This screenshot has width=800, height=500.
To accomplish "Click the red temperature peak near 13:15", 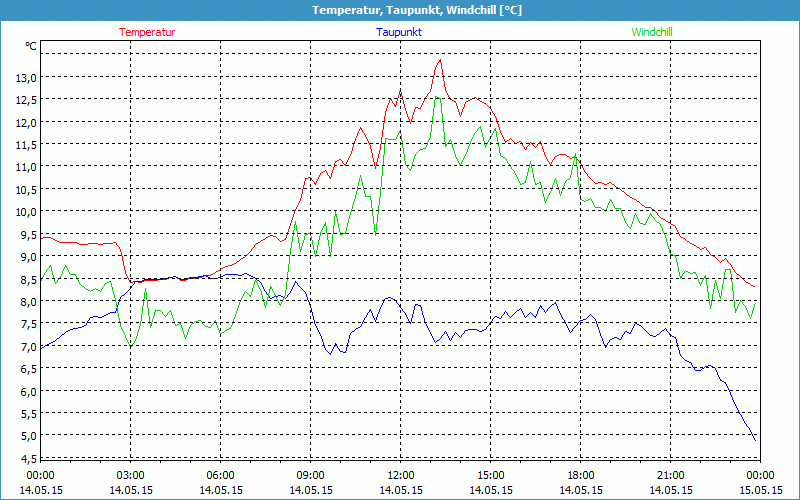I will [x=440, y=60].
